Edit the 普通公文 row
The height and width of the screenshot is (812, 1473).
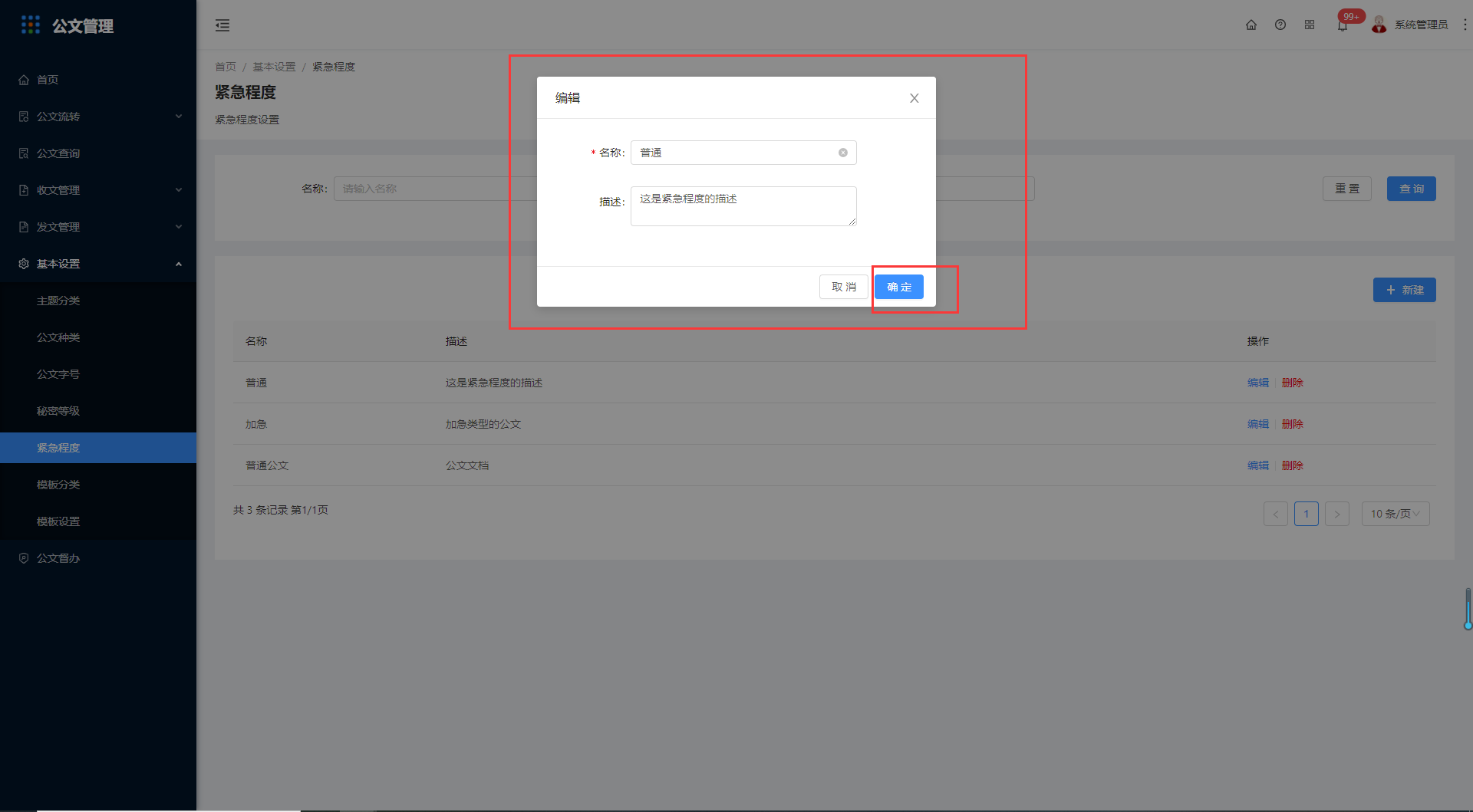(x=1258, y=465)
